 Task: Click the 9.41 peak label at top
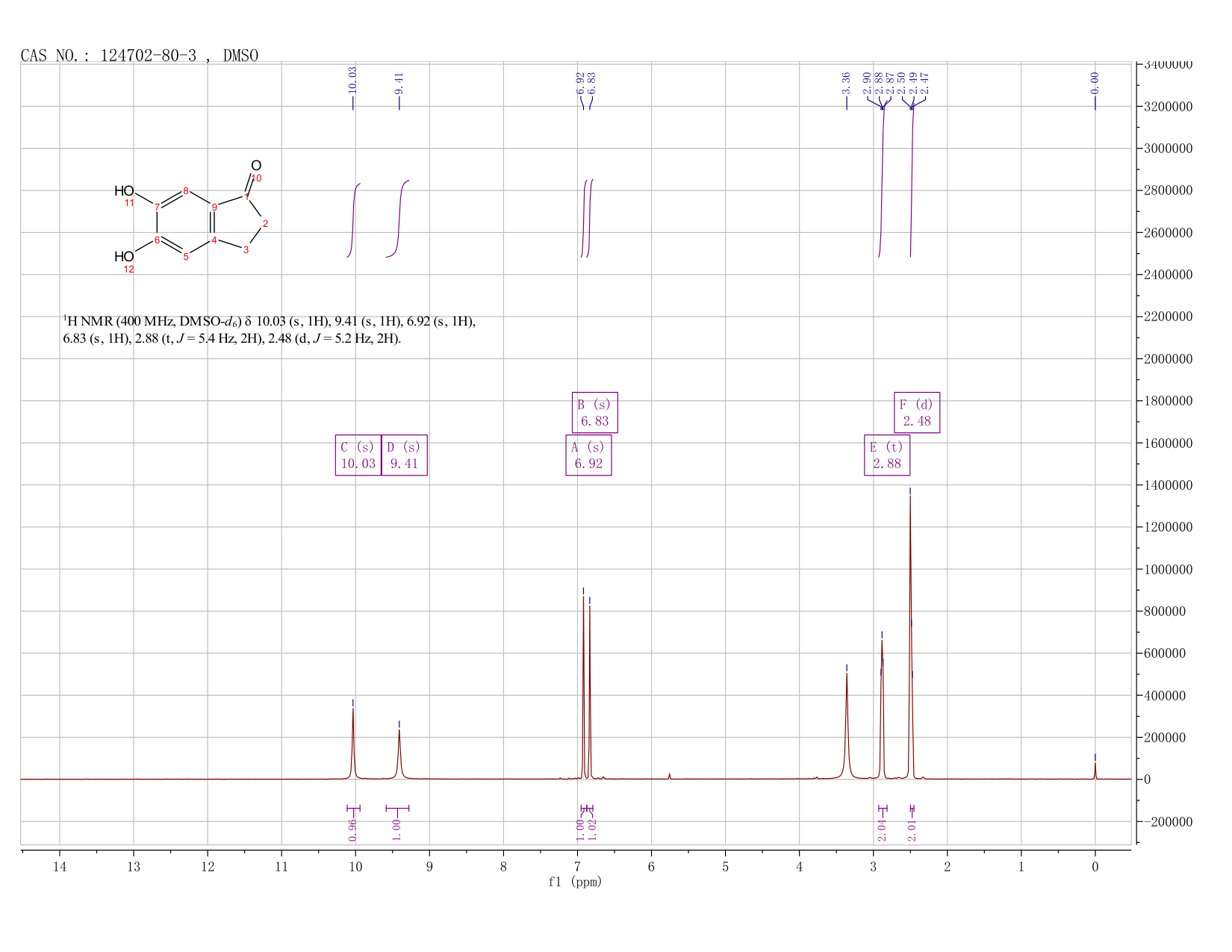tap(399, 83)
